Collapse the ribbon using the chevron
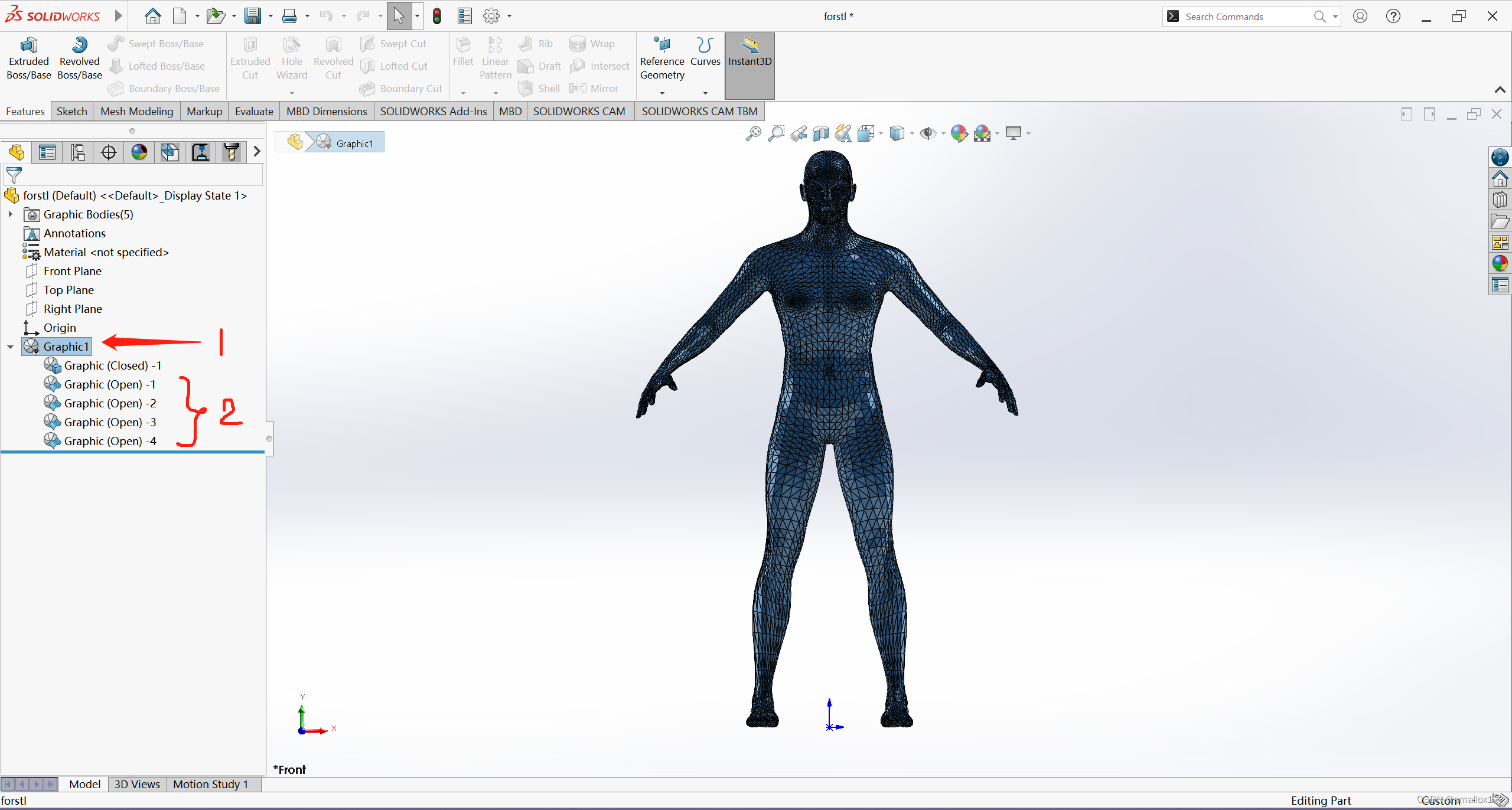 pyautogui.click(x=1499, y=90)
